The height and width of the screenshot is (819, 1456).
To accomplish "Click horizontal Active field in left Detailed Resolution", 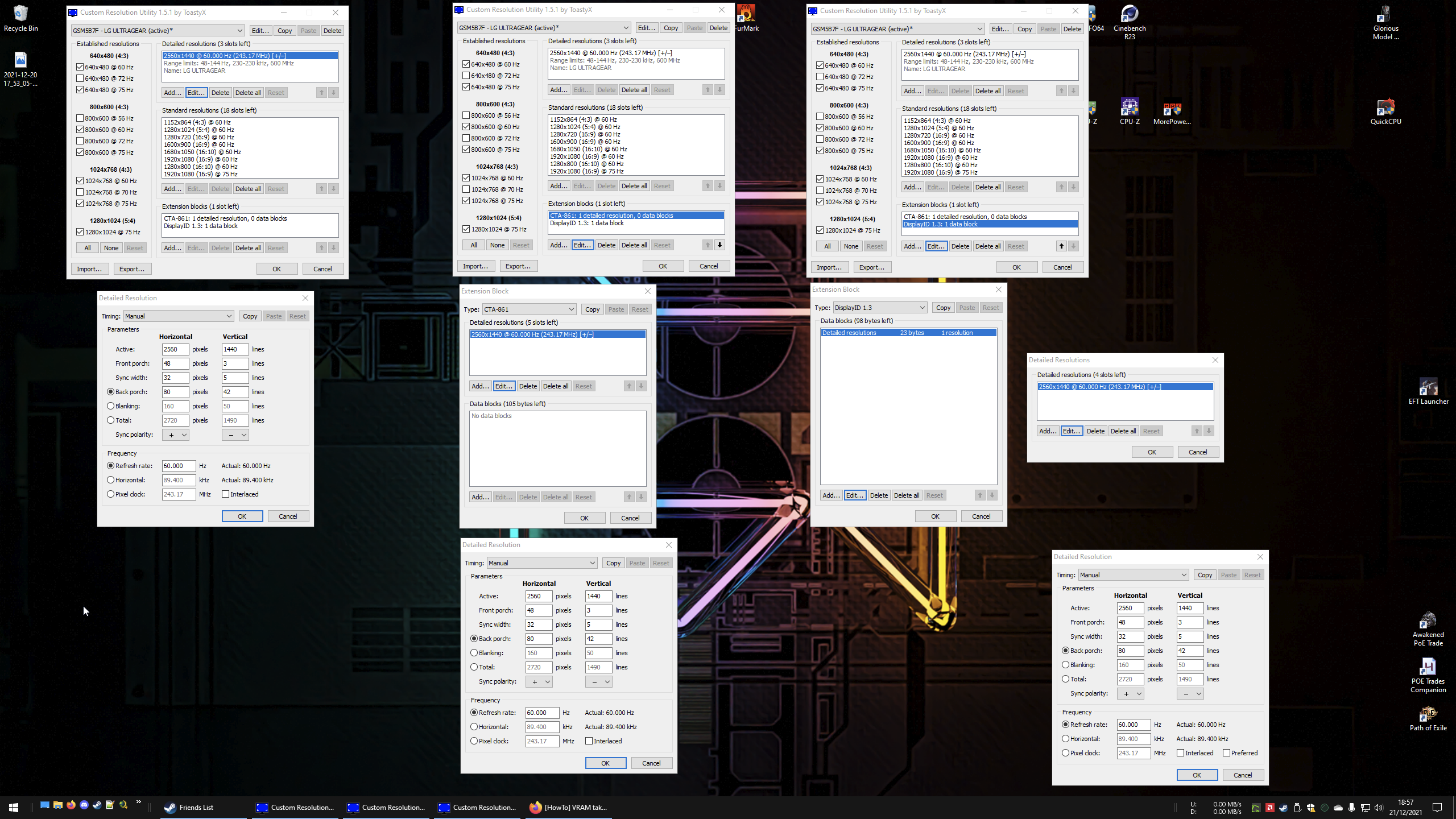I will point(175,349).
